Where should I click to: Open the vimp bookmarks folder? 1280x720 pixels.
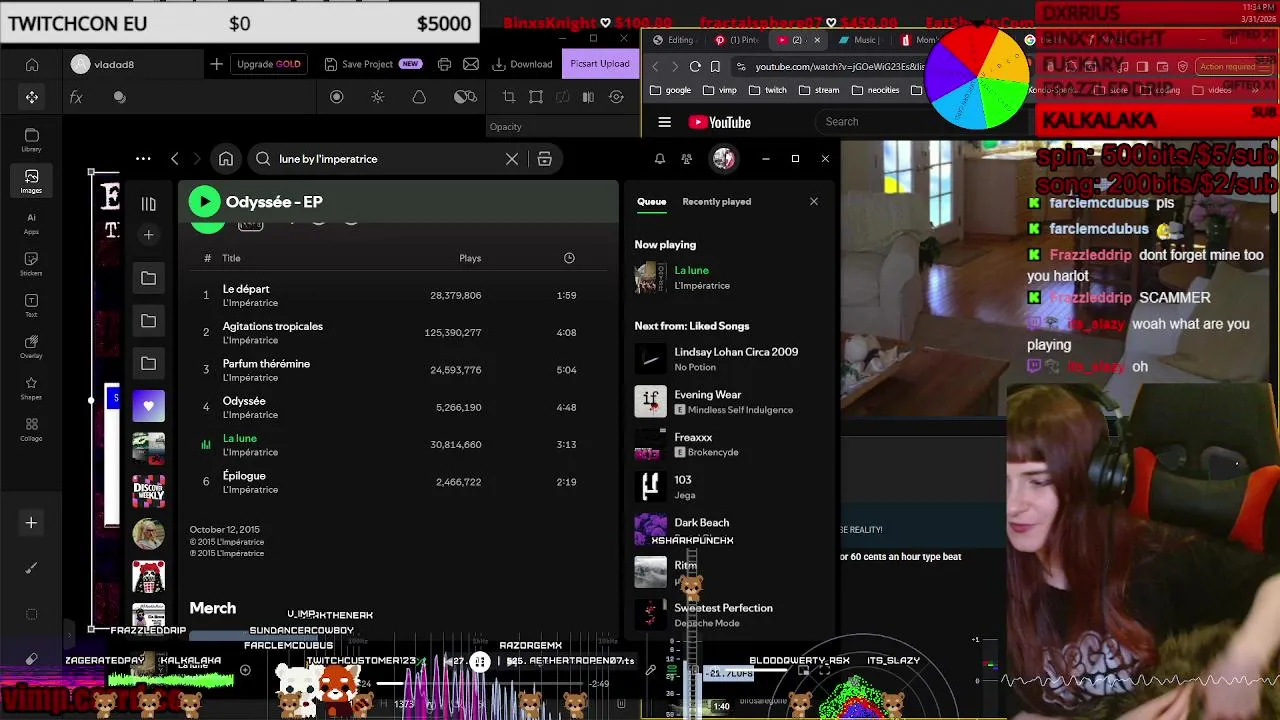coord(720,90)
